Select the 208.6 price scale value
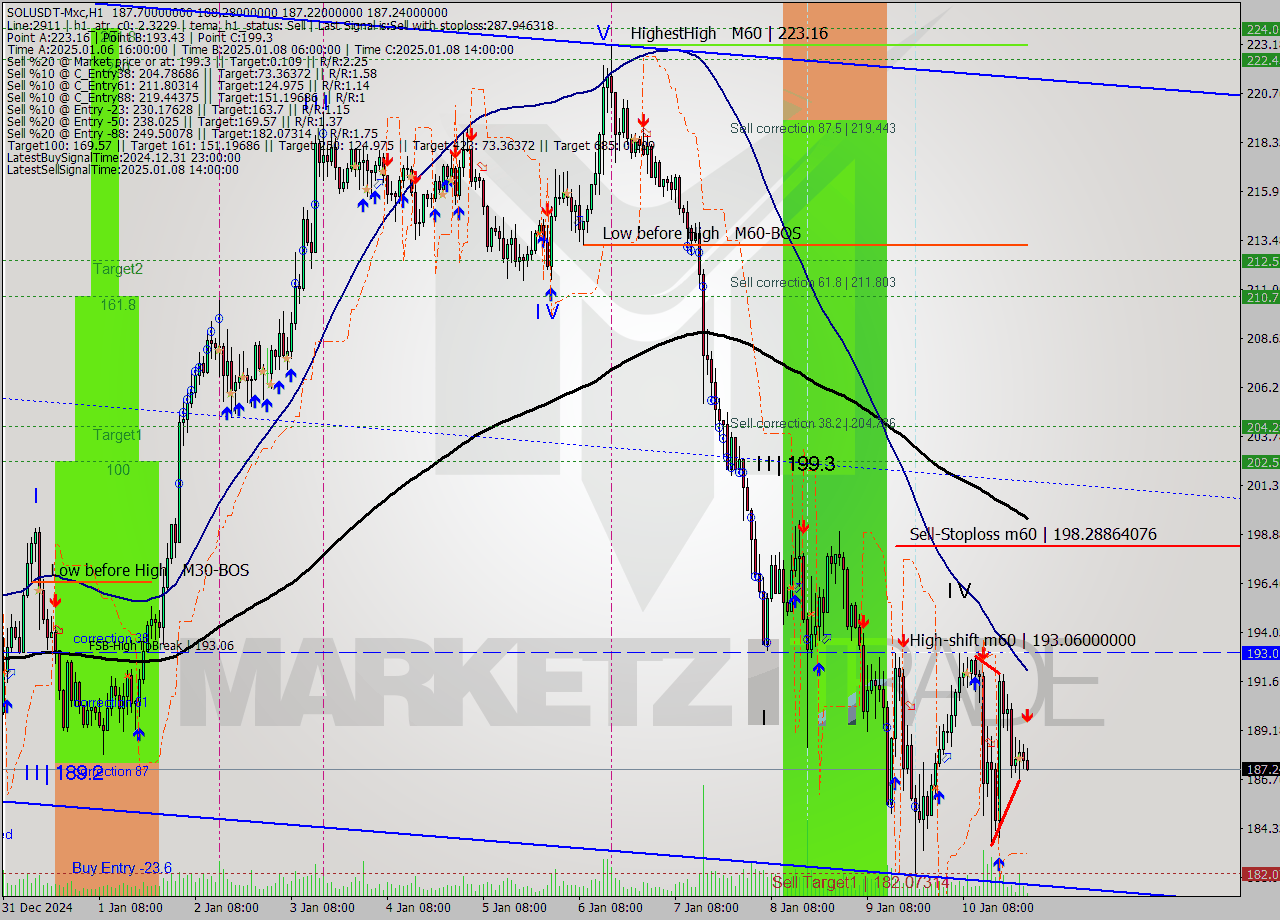 point(1262,338)
